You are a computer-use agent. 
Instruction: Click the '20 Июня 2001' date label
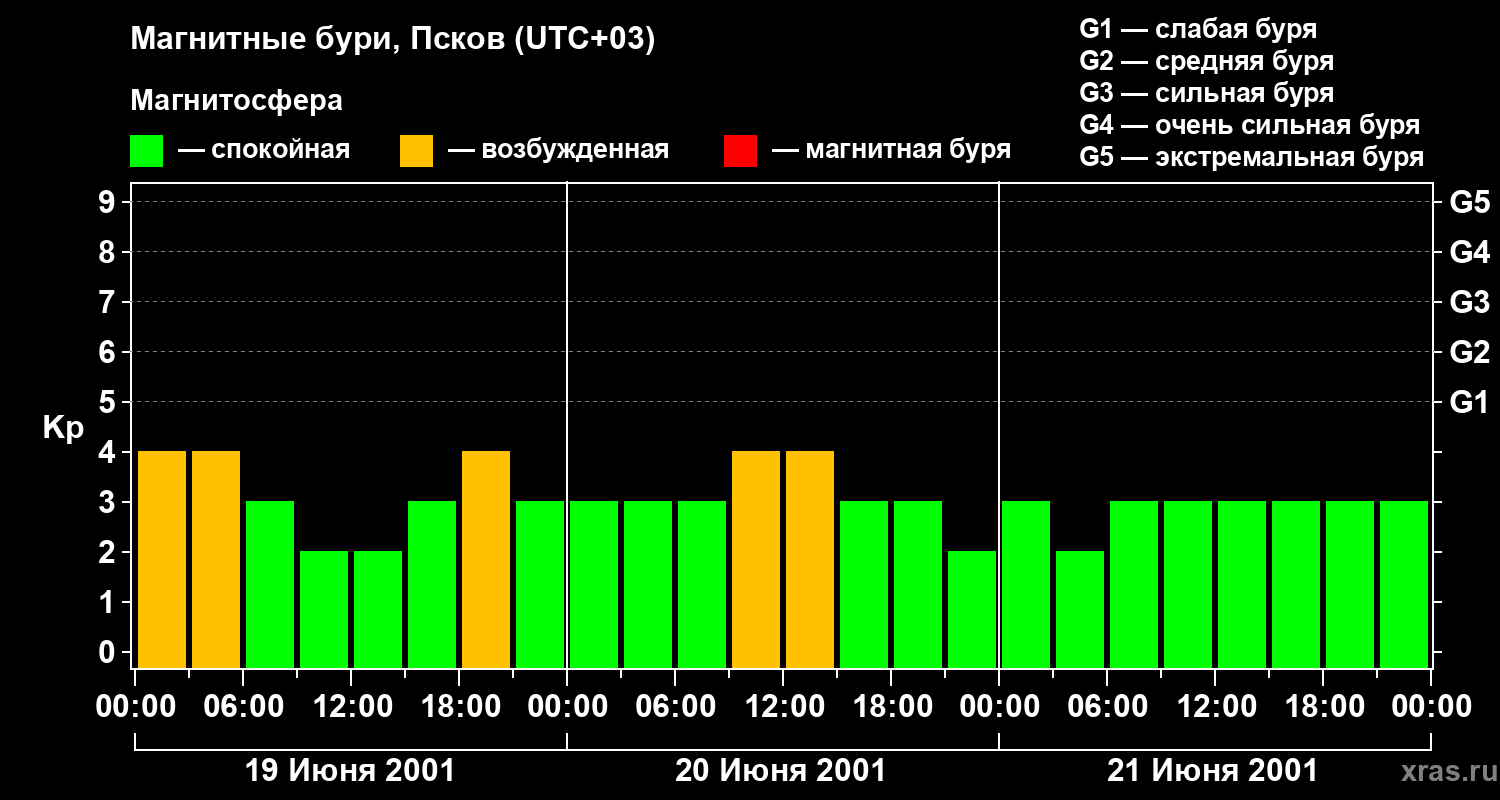click(781, 771)
